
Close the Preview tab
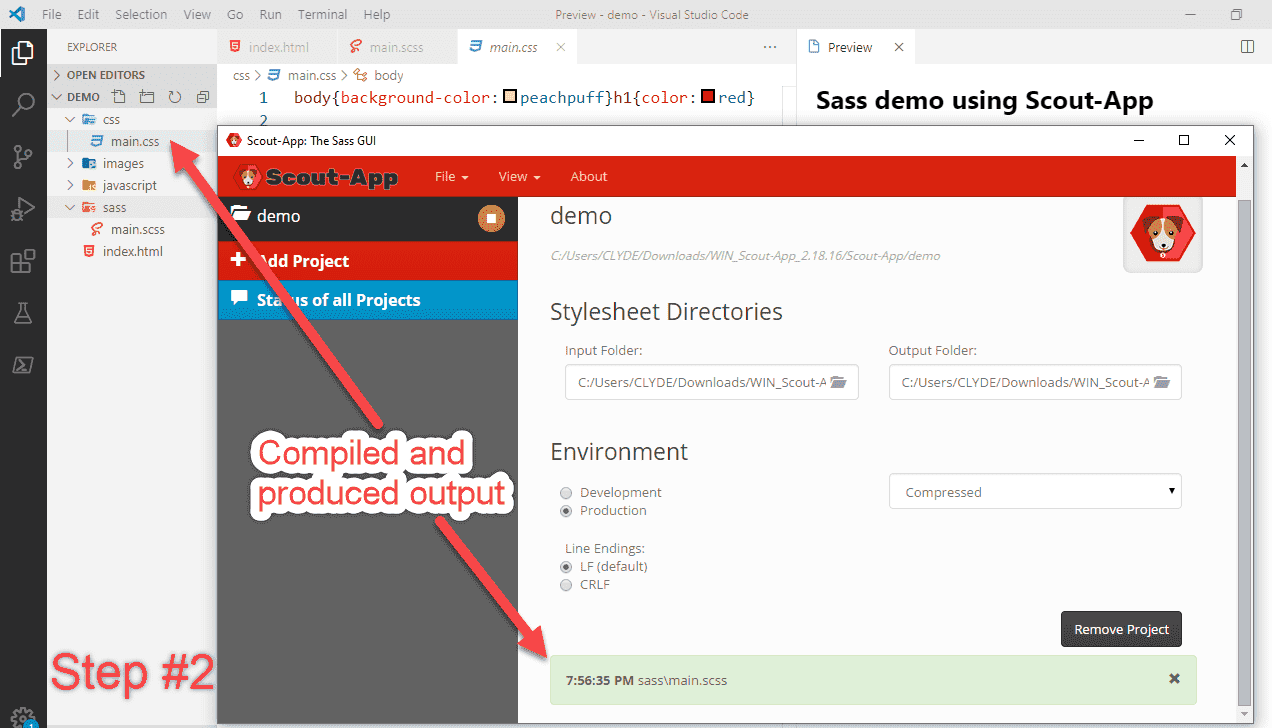tap(899, 47)
